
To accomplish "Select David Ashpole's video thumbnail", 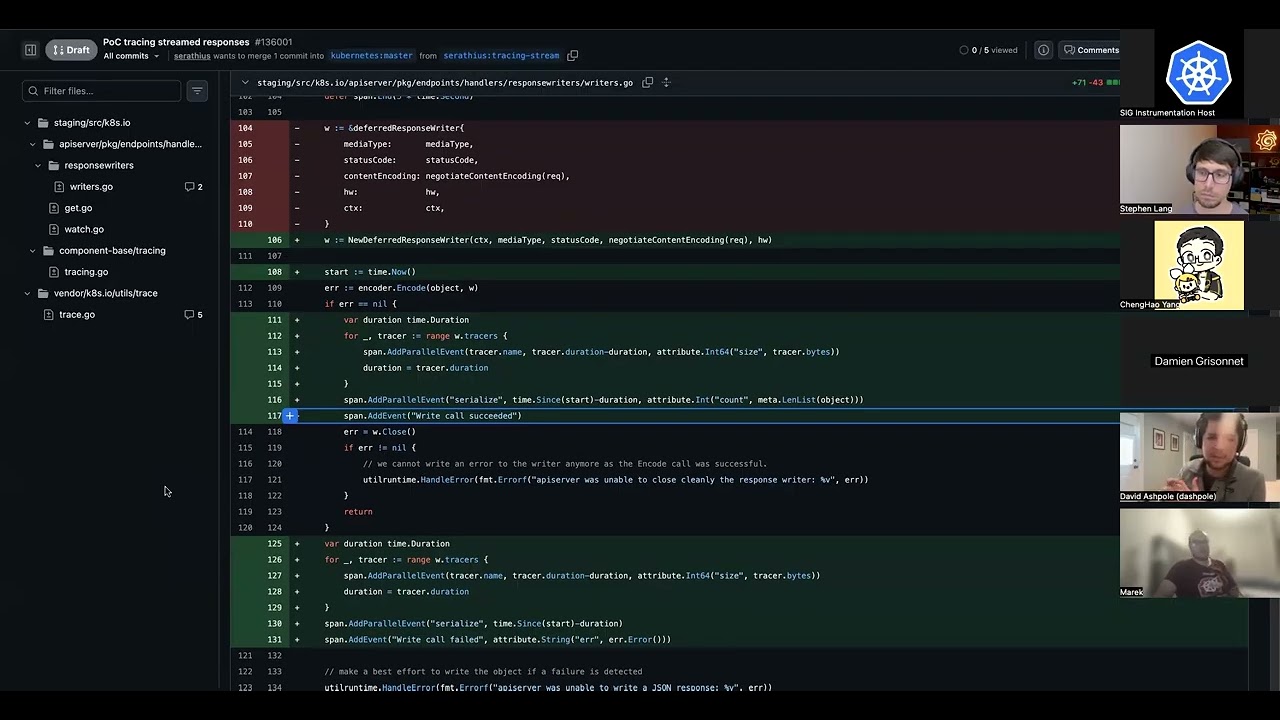I will pyautogui.click(x=1199, y=457).
